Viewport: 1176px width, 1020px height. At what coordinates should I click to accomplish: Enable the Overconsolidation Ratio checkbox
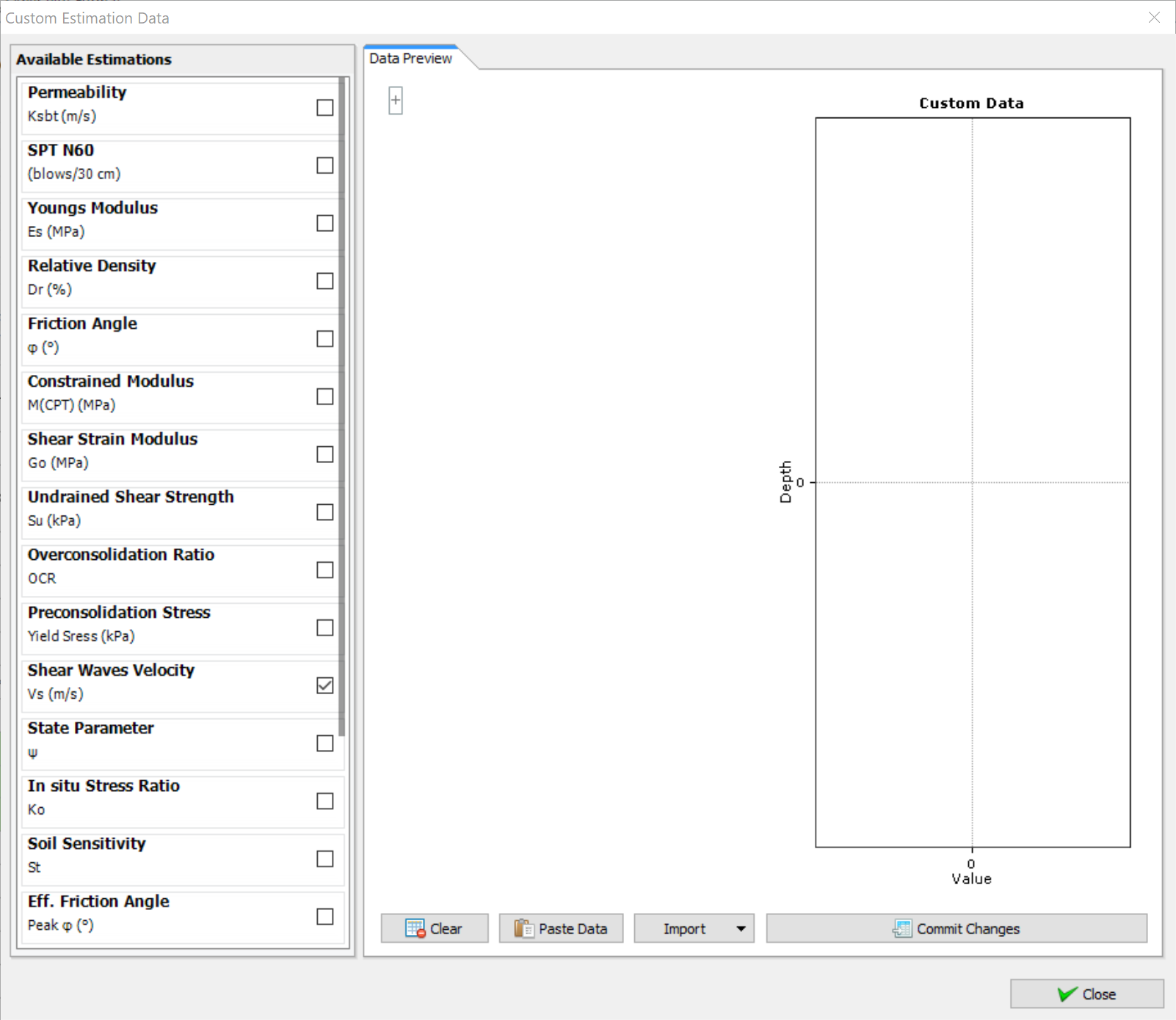(x=324, y=569)
